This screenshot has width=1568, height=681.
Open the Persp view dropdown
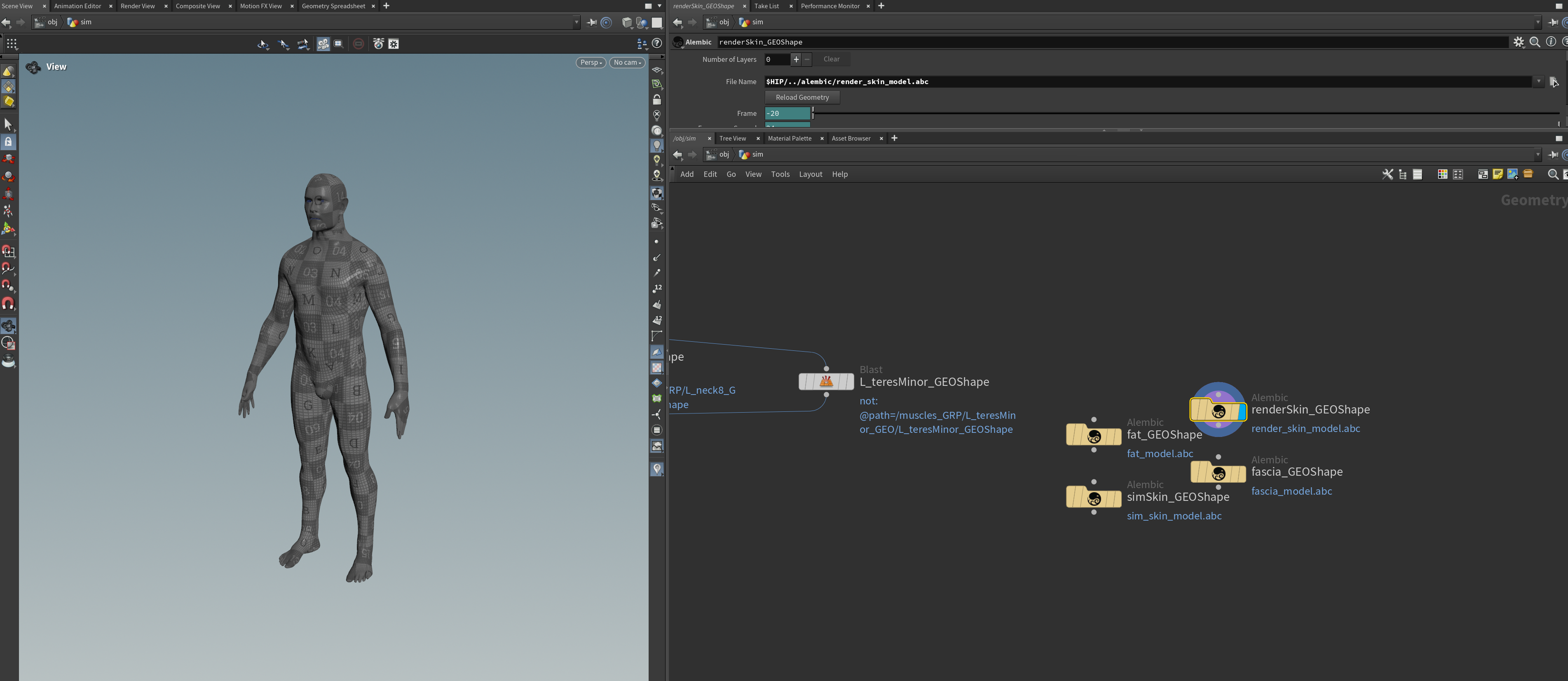click(589, 62)
